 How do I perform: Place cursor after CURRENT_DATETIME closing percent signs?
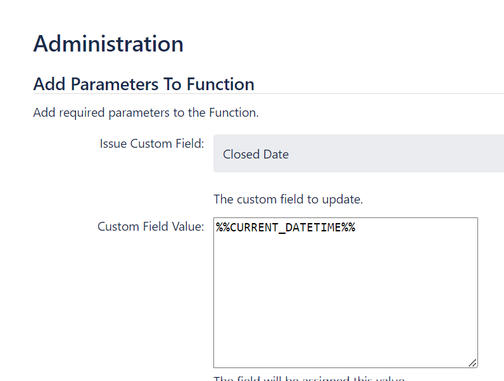coord(356,228)
